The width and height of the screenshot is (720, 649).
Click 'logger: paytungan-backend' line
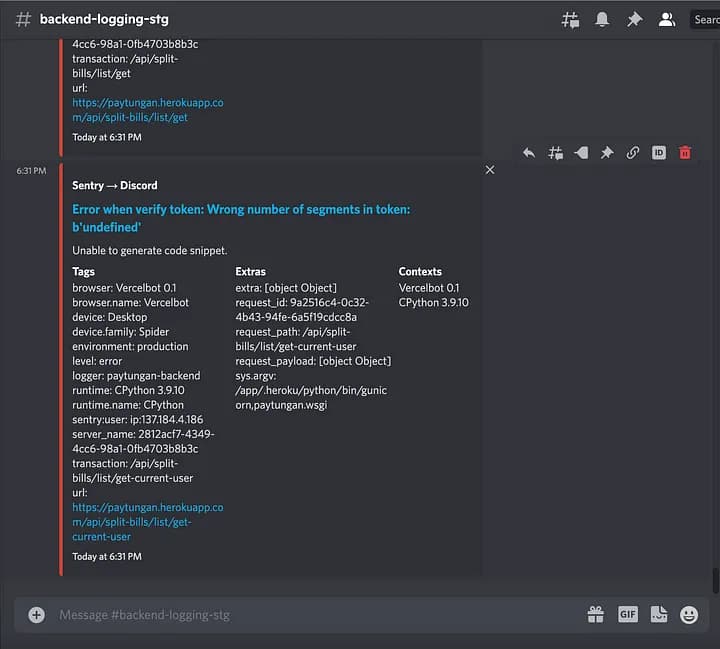pos(136,376)
